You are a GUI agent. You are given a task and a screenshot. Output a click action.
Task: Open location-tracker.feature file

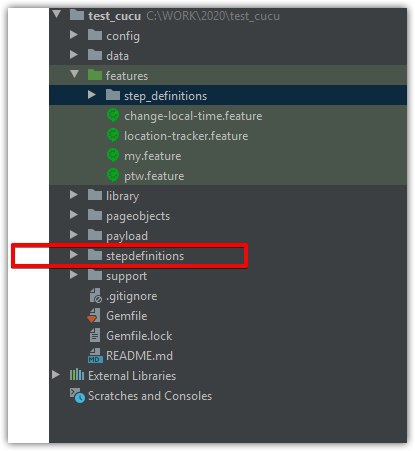point(186,136)
